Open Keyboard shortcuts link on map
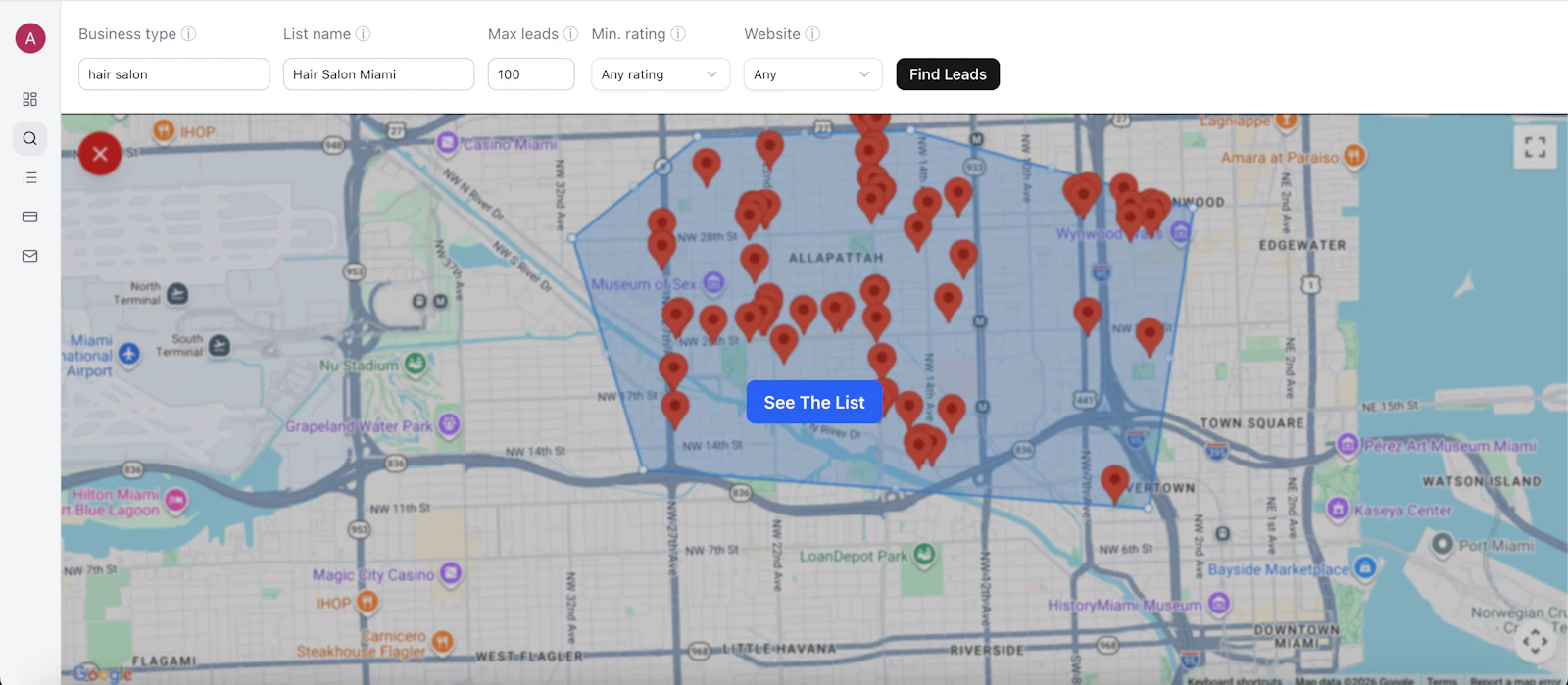1568x685 pixels. [1234, 680]
